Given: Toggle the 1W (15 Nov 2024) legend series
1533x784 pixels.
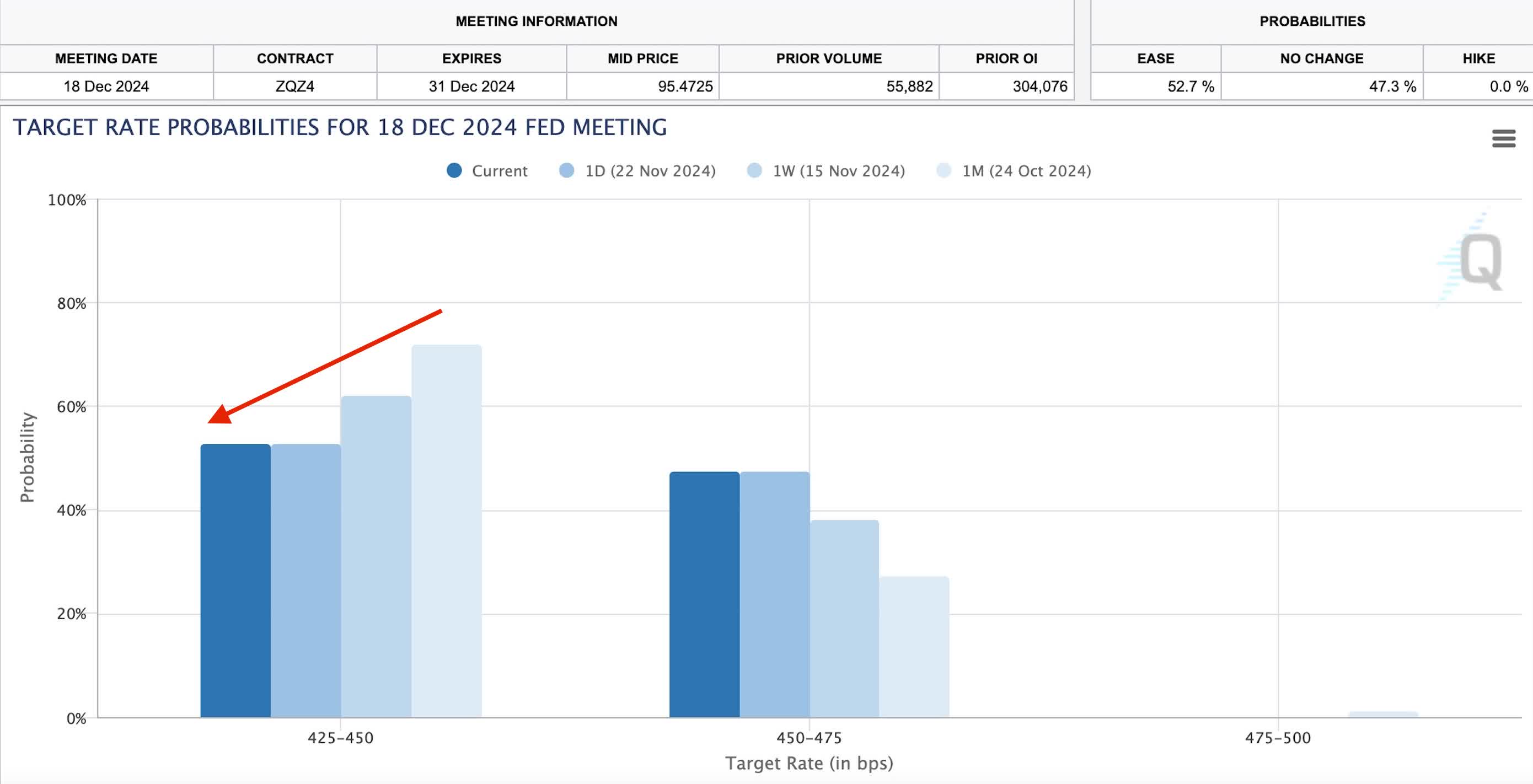Looking at the screenshot, I should coord(838,171).
